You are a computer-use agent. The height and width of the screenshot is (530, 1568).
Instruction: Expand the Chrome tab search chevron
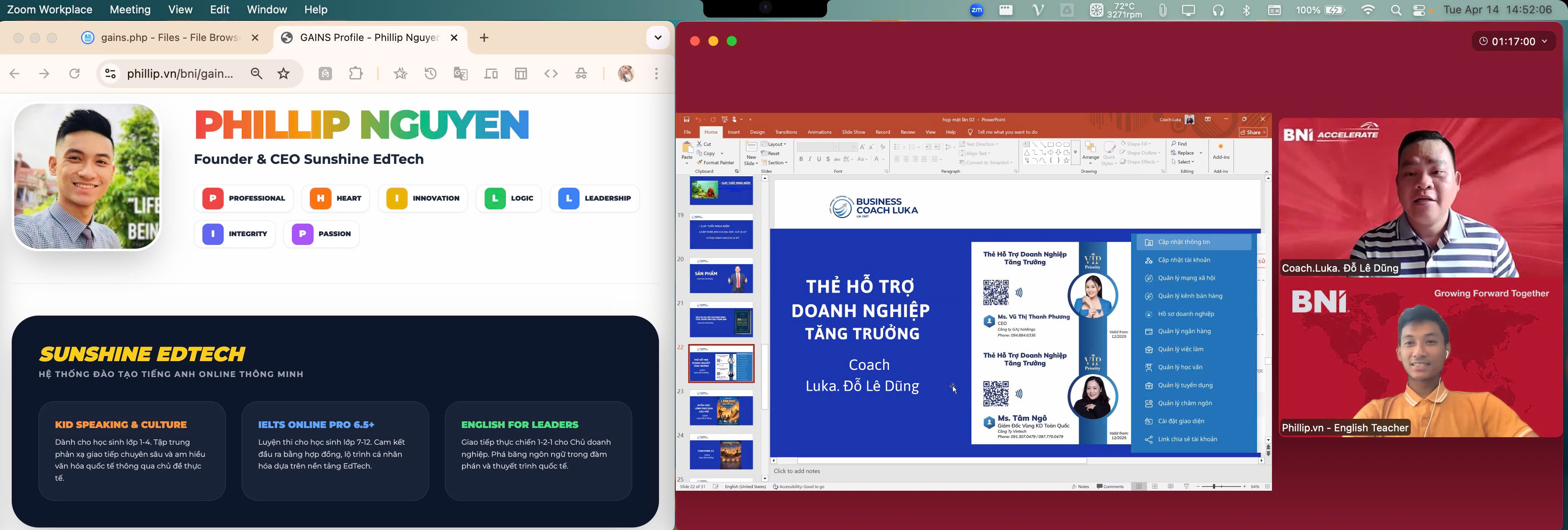(x=657, y=38)
